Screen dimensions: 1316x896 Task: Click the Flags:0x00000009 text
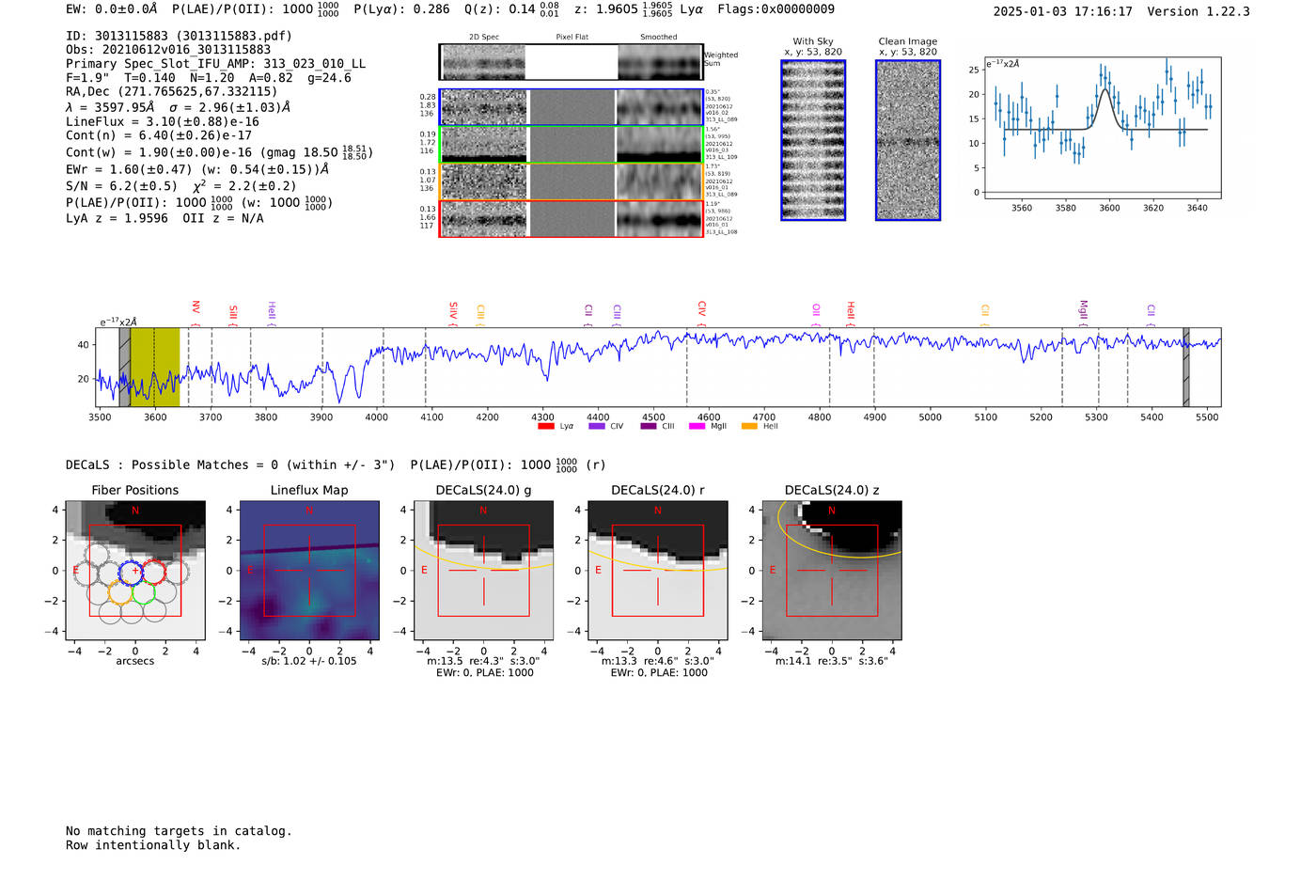tap(775, 9)
